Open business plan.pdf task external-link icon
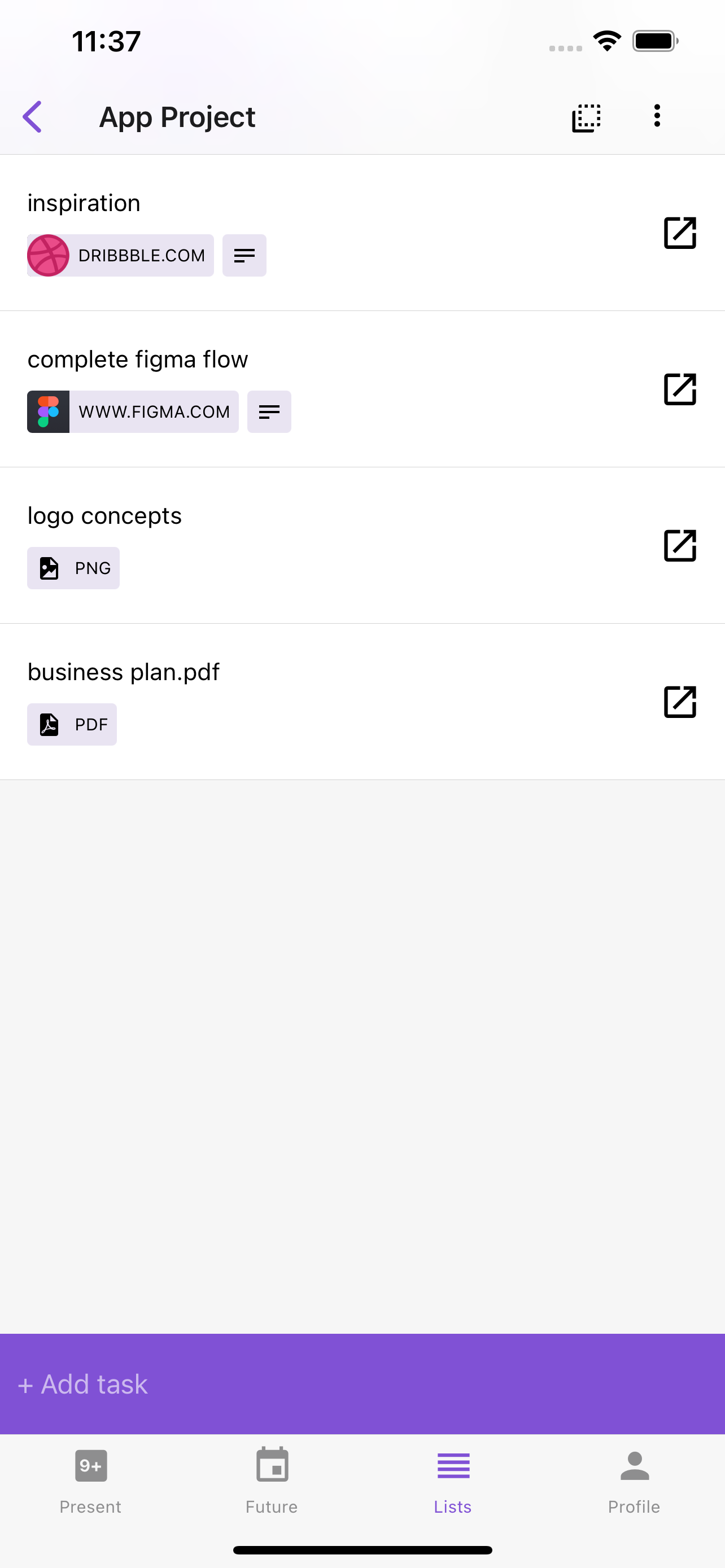This screenshot has height=1568, width=725. point(679,702)
